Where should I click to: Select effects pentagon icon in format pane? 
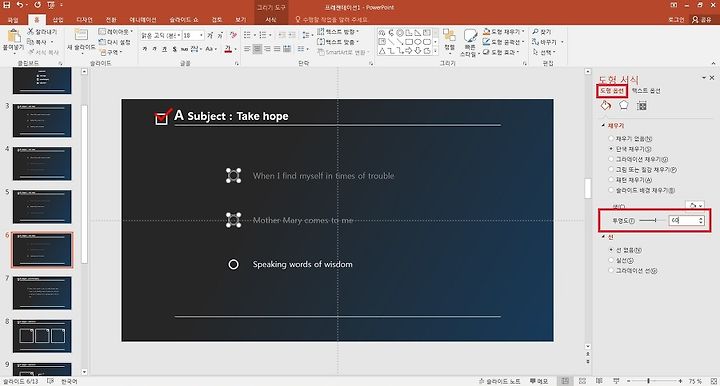[623, 106]
